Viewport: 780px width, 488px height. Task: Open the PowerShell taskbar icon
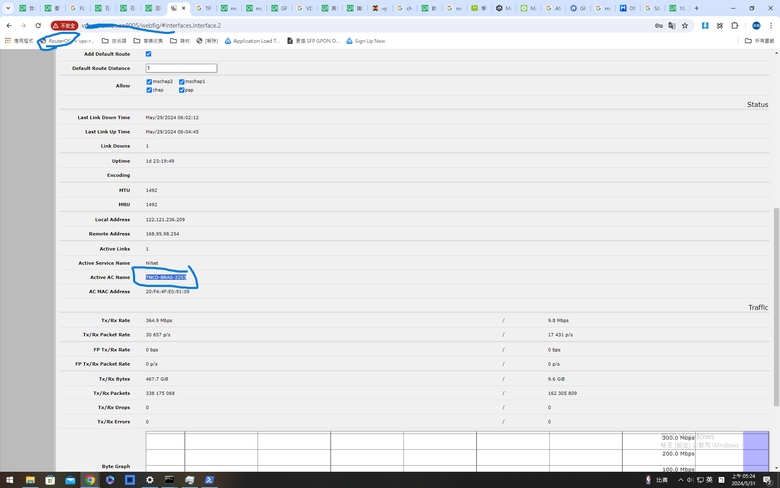pos(209,480)
